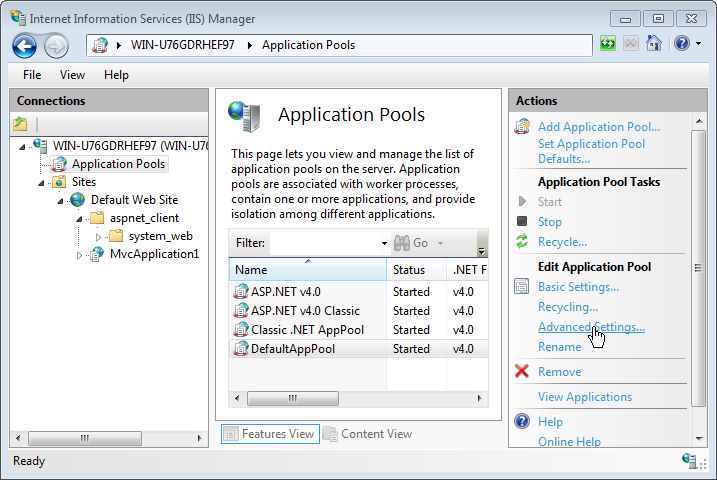Image resolution: width=717 pixels, height=480 pixels.
Task: Expand the MvcApplication1 tree node
Action: [79, 255]
